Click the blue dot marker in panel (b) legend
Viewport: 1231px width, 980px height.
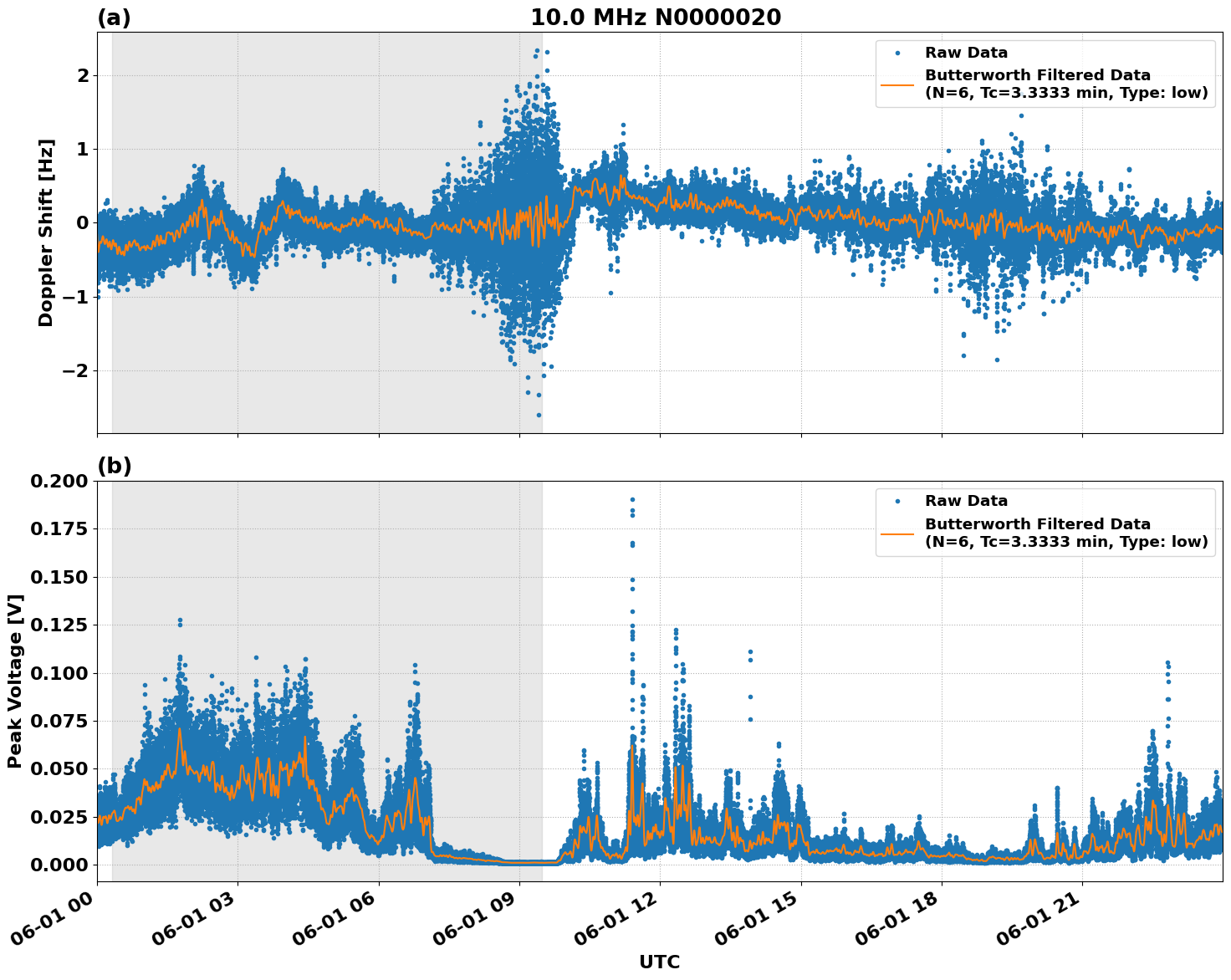897,501
